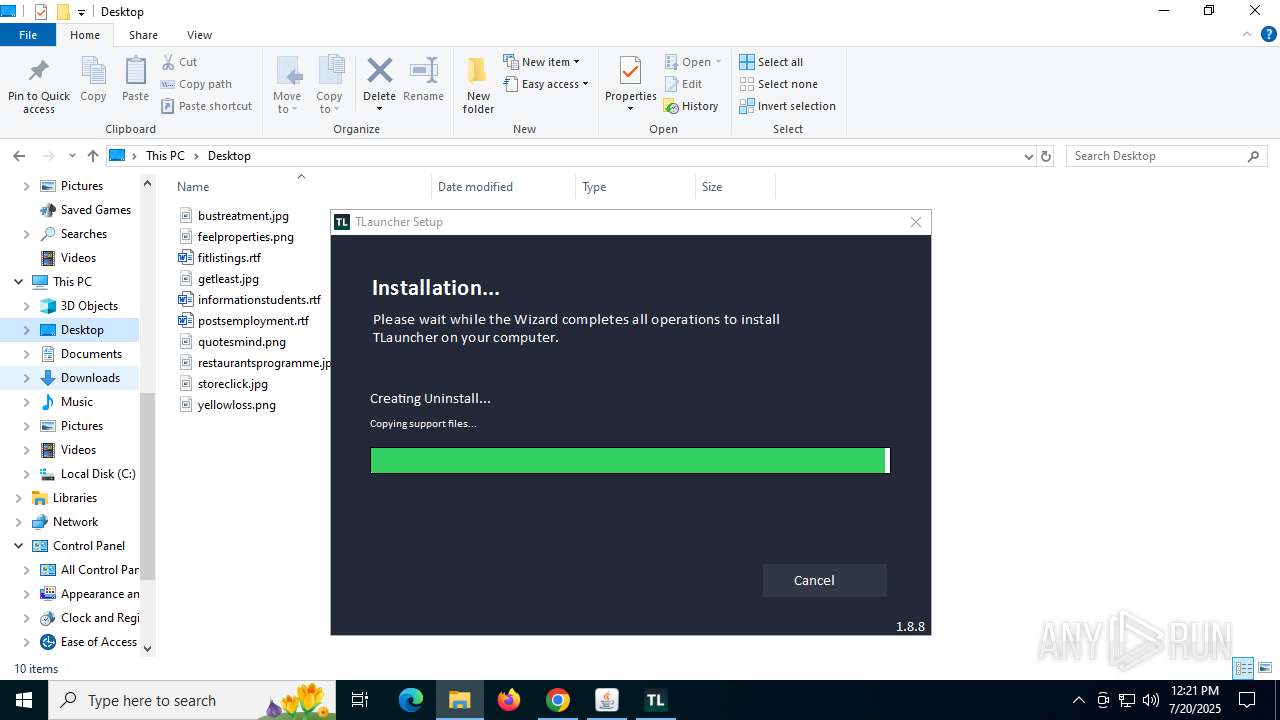This screenshot has height=720, width=1280.
Task: Open recent locations dropdown arrow
Action: pyautogui.click(x=72, y=156)
